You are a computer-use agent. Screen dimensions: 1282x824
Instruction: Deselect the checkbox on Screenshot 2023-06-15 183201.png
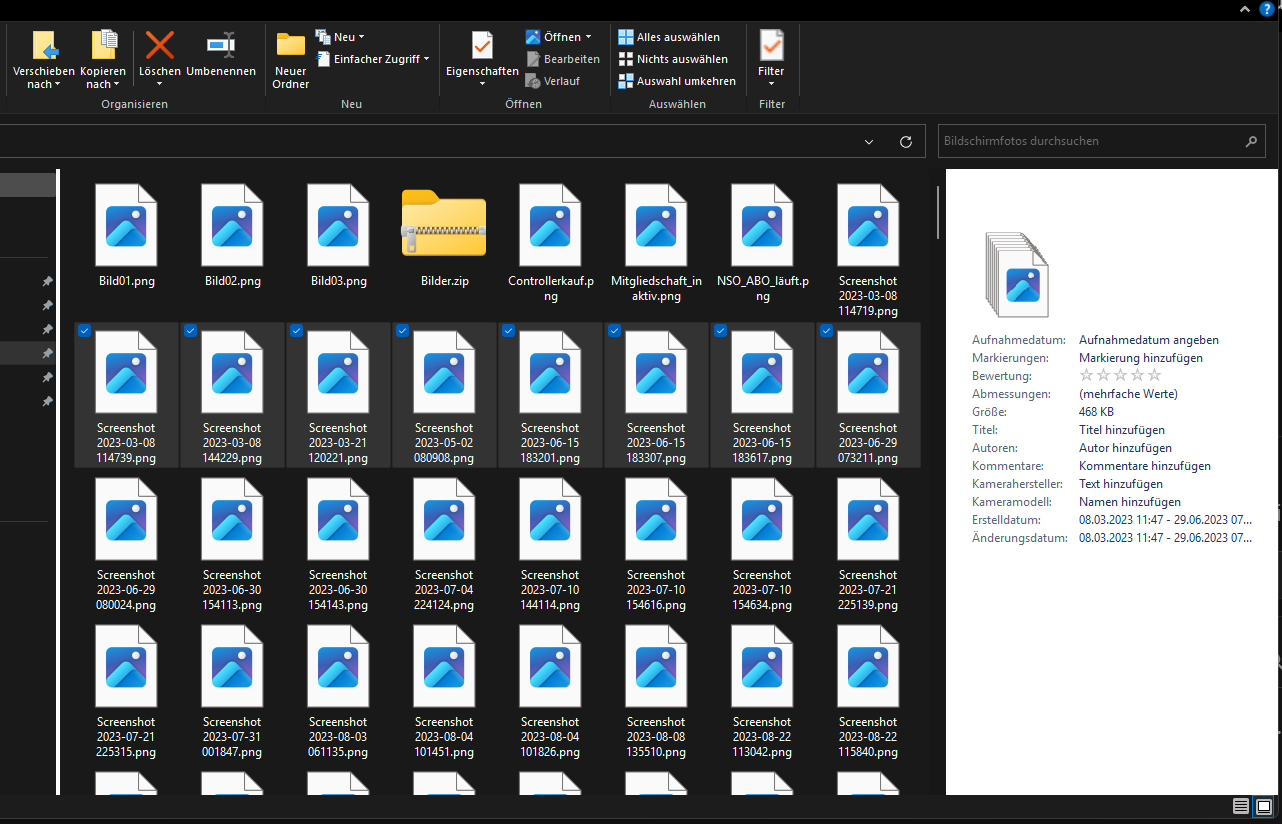508,330
